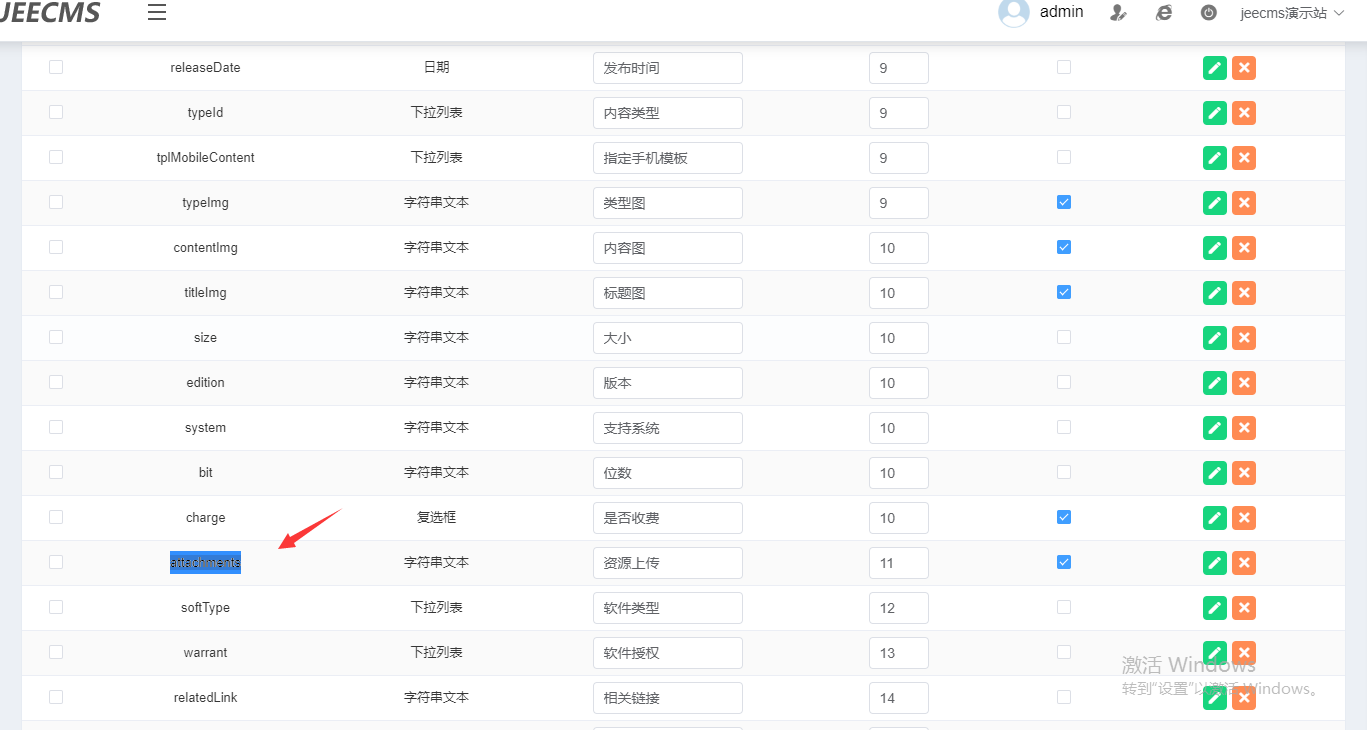This screenshot has height=730, width=1367.
Task: Tick the row-selection checkbox before warrant
Action: (x=56, y=652)
